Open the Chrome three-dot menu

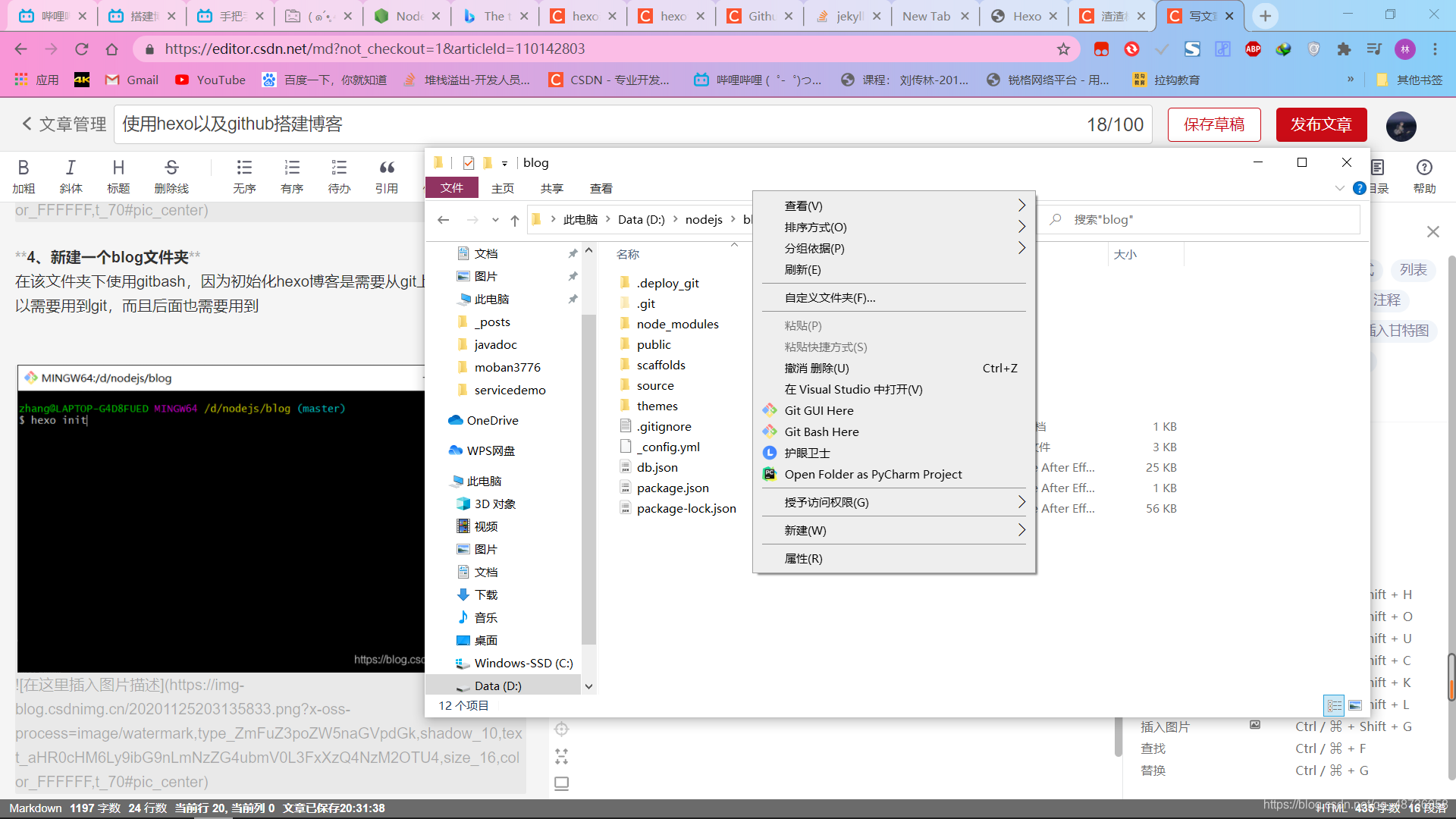coord(1435,49)
